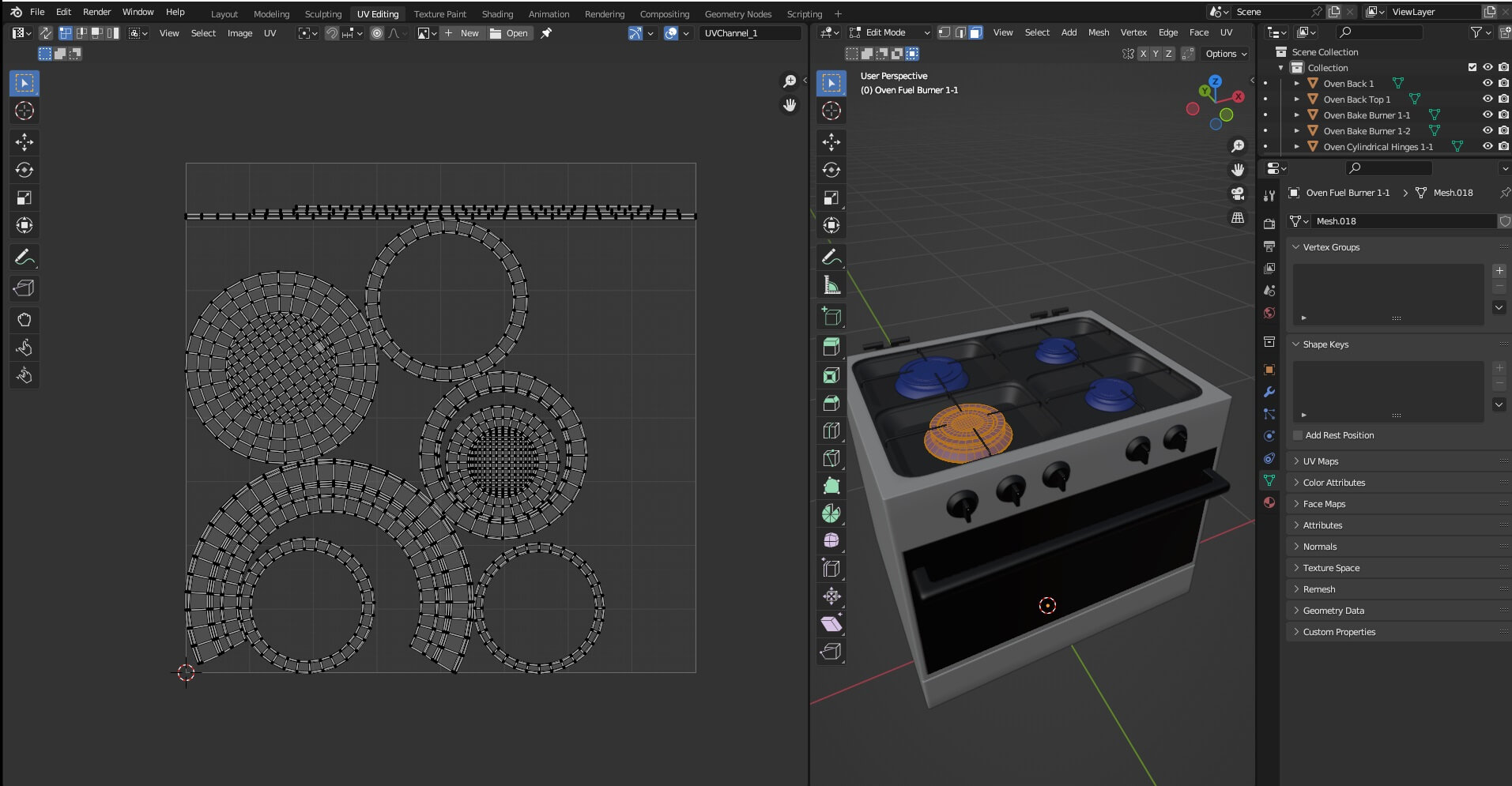The image size is (1512, 786).
Task: Pin the image in UV editor header
Action: click(x=546, y=33)
